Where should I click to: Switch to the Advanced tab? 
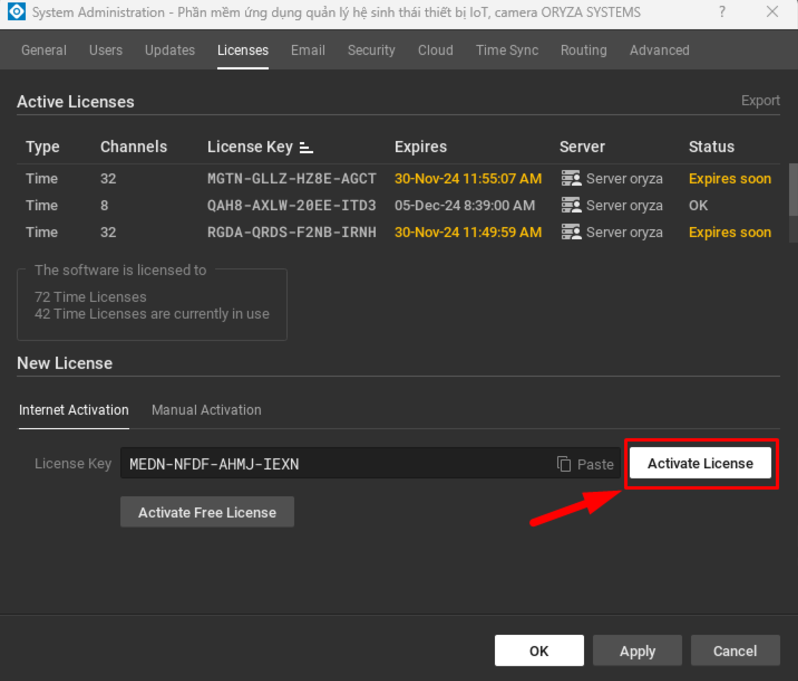pos(660,50)
